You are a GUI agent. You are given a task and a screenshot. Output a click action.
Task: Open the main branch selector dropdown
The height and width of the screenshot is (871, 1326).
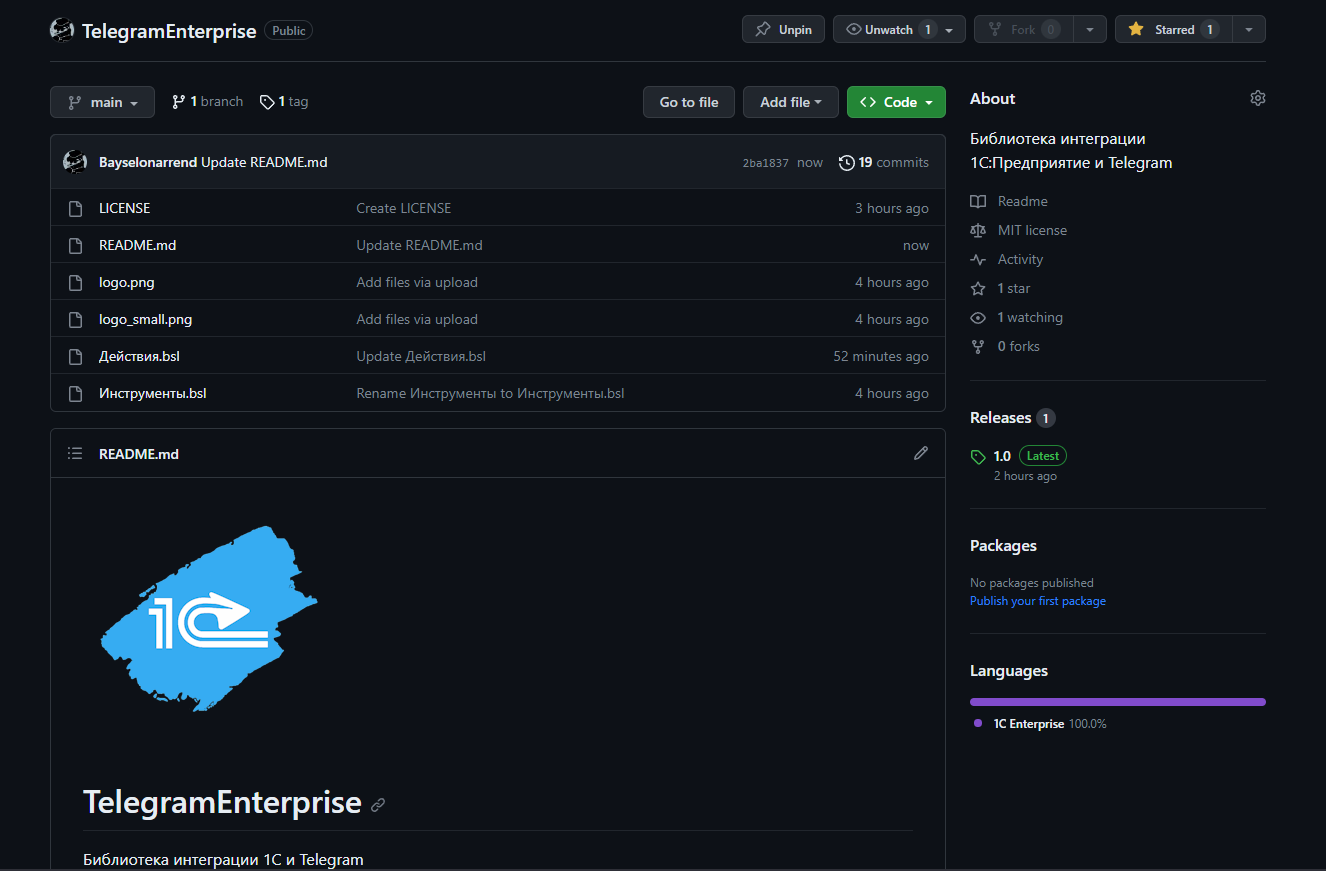tap(102, 102)
